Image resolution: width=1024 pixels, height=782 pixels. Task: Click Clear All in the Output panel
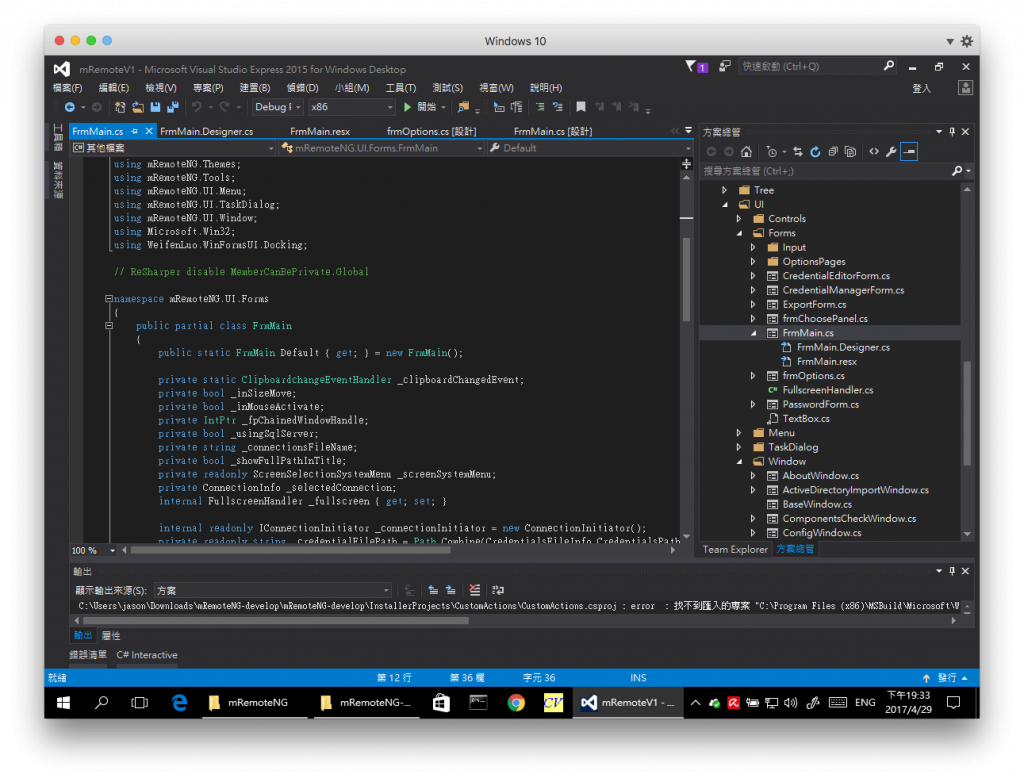point(474,590)
